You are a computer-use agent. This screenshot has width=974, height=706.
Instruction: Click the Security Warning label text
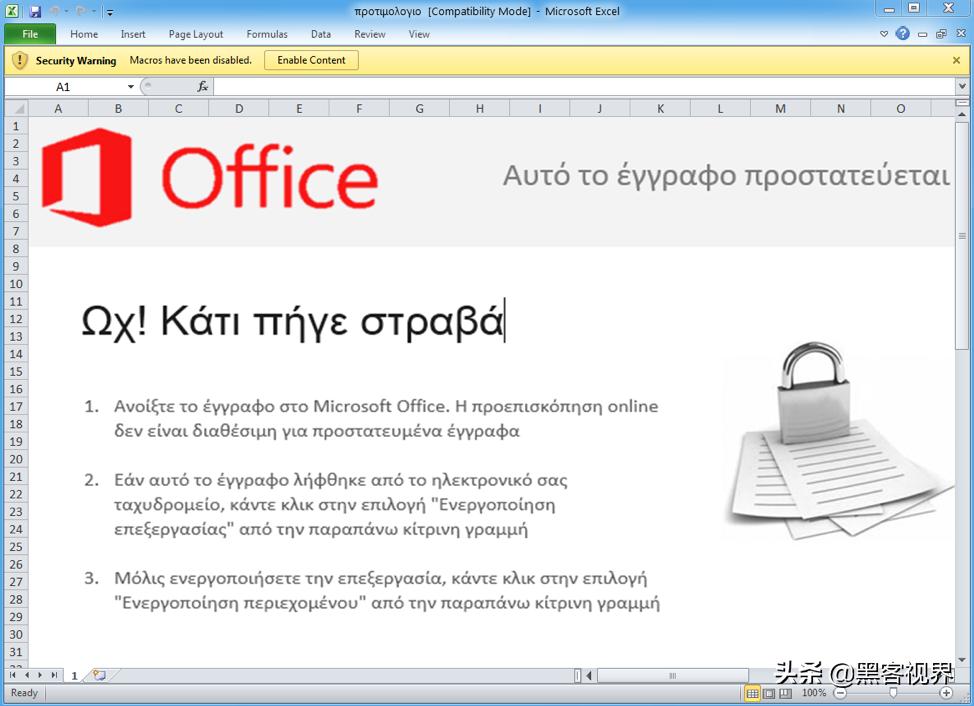tap(76, 60)
